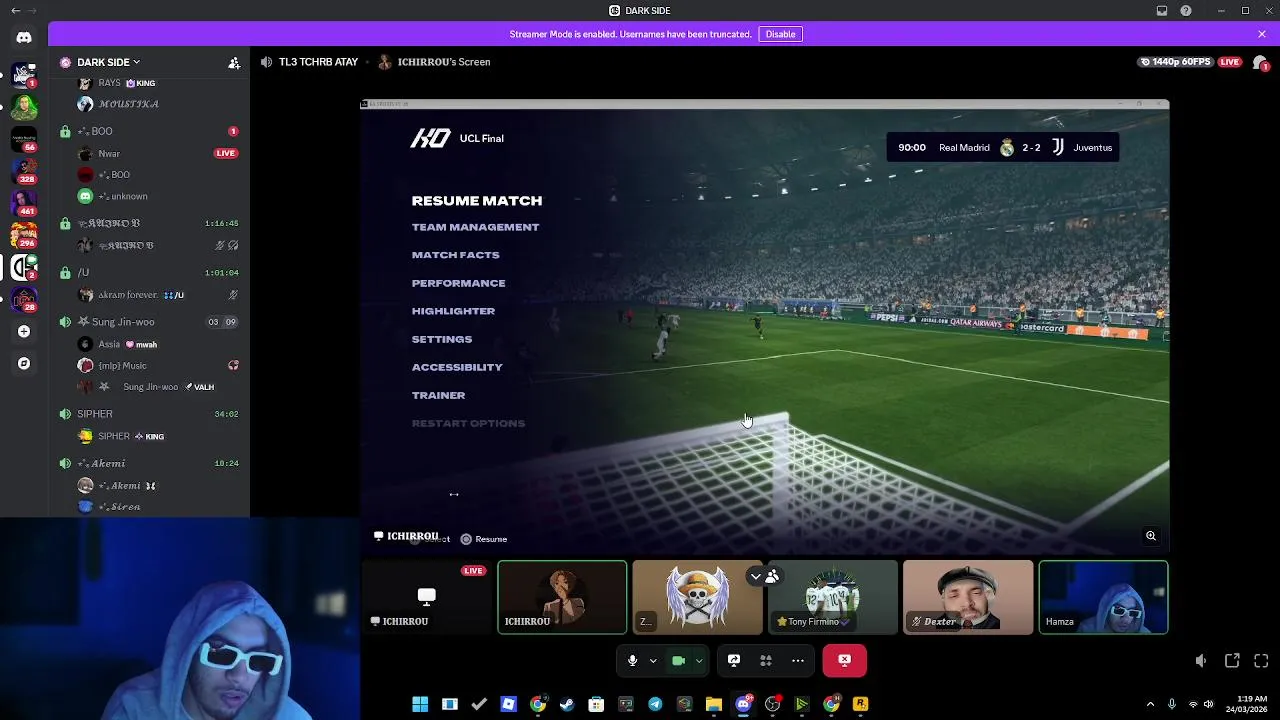Open more options ellipsis in call controls
The image size is (1280, 720).
coord(798,660)
